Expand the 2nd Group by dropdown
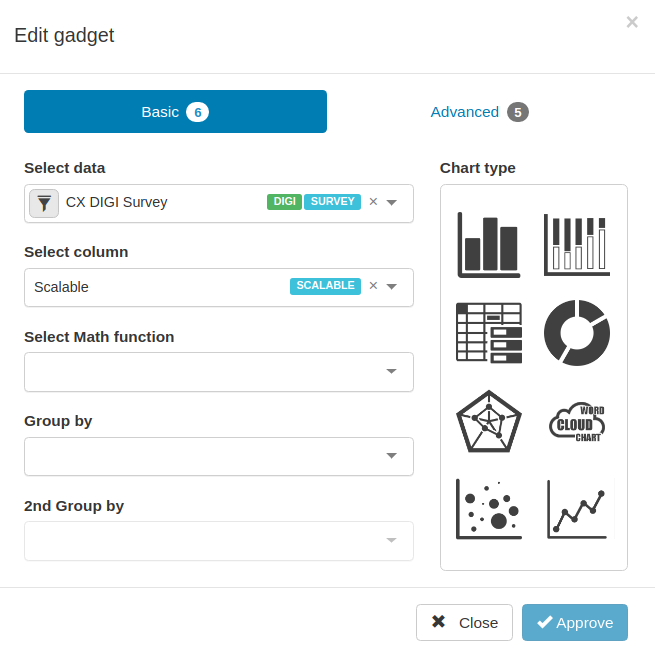This screenshot has height=654, width=655. tap(219, 541)
